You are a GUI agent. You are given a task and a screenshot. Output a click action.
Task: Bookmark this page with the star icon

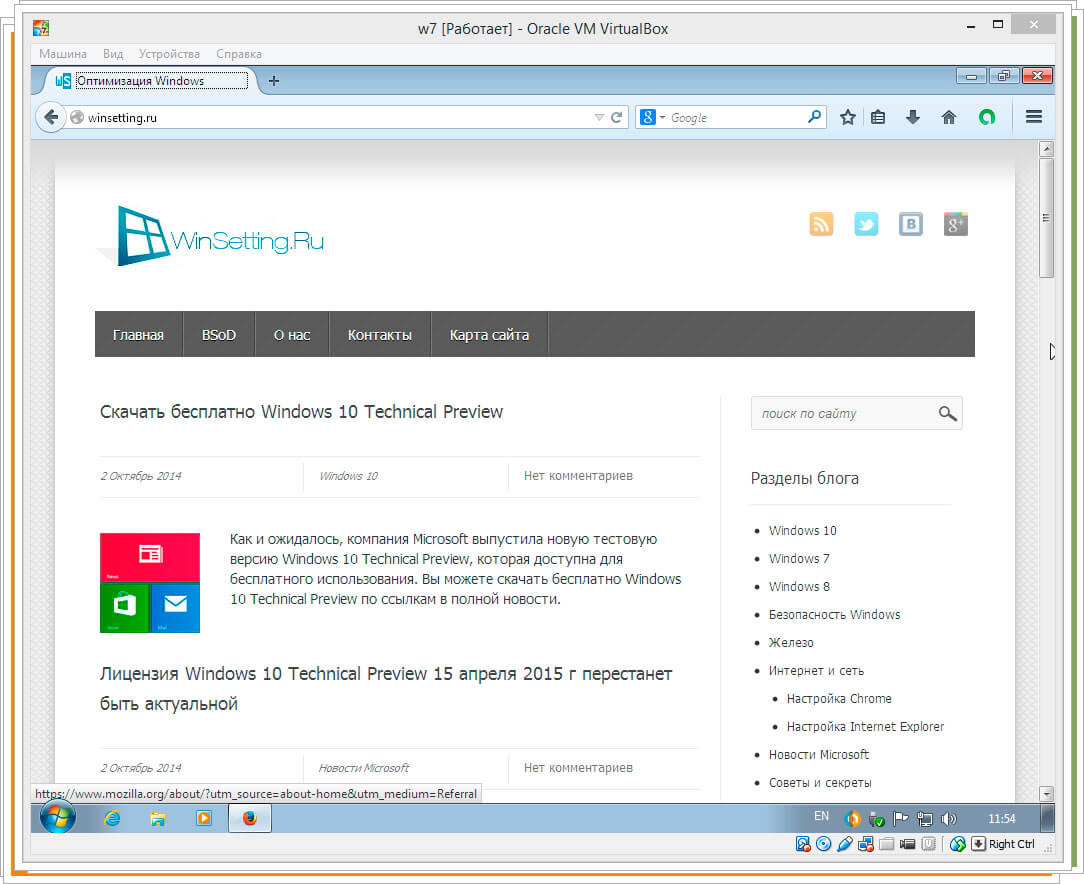(x=848, y=117)
